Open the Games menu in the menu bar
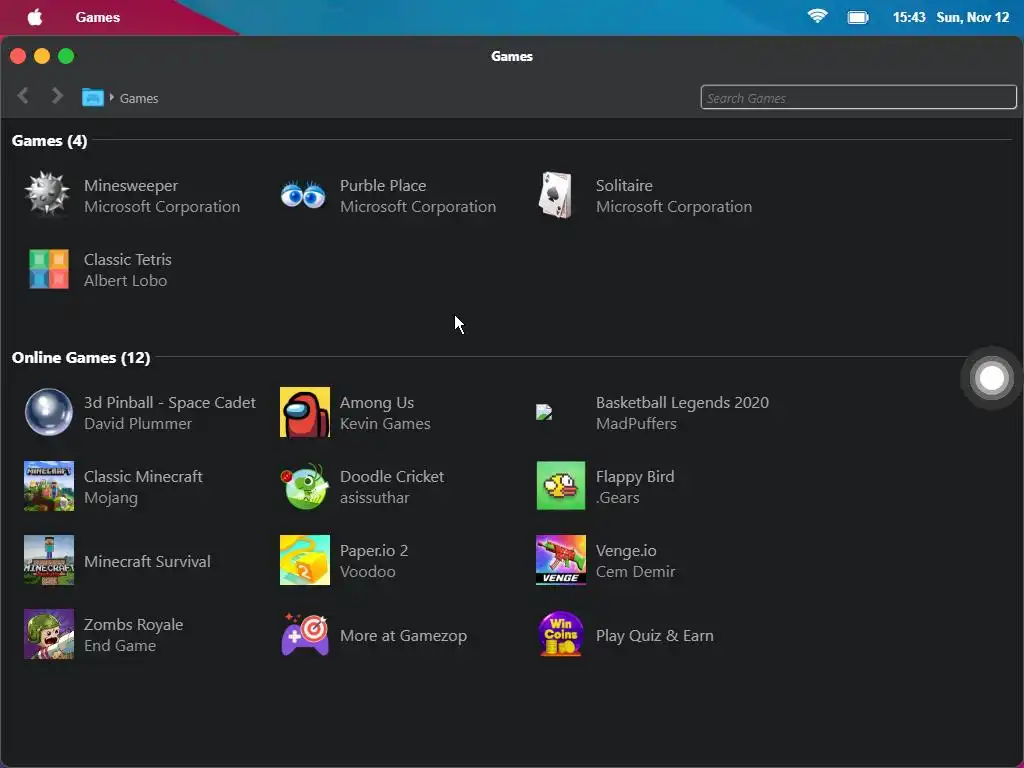The height and width of the screenshot is (768, 1024). click(98, 17)
